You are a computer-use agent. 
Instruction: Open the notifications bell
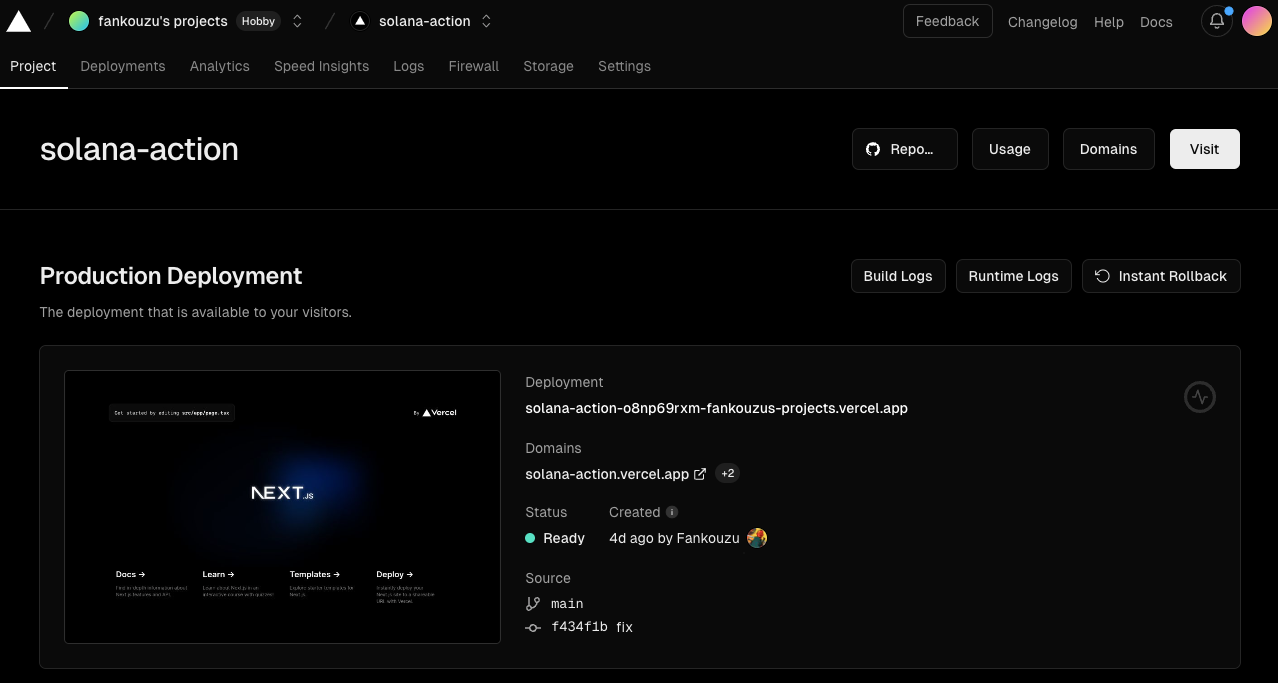[x=1217, y=21]
